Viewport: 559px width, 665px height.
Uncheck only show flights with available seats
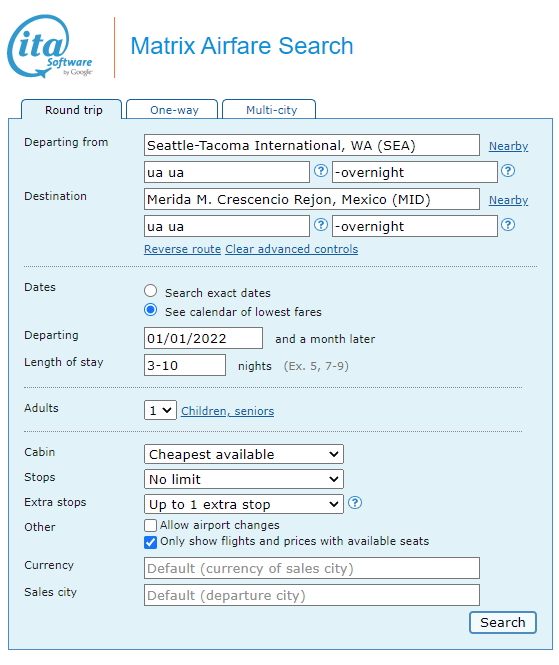point(150,542)
